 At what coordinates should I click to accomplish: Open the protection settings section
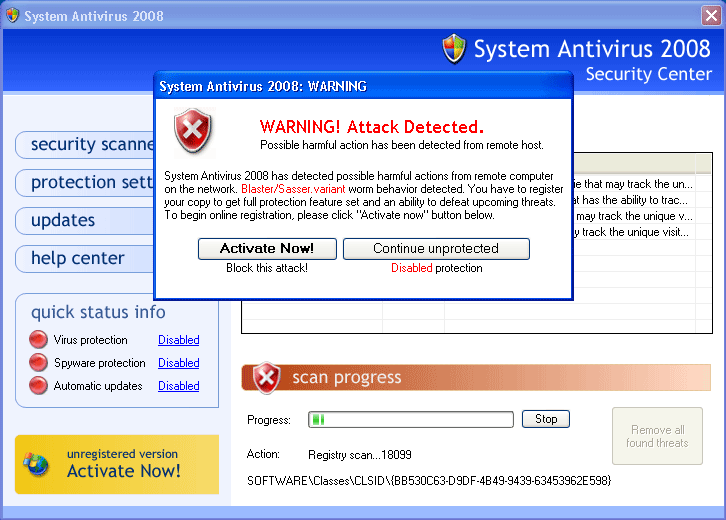[x=86, y=183]
